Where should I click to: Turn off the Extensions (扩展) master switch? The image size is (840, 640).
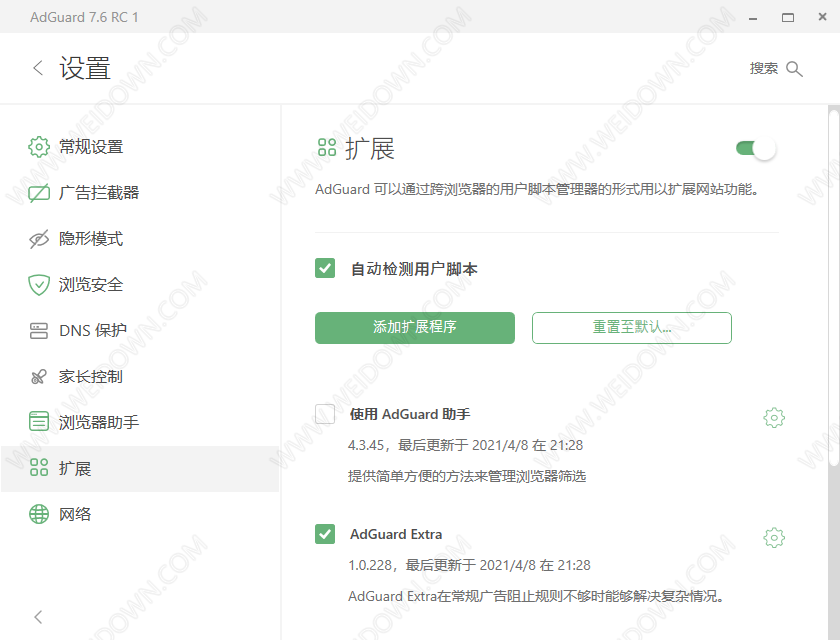tap(756, 149)
